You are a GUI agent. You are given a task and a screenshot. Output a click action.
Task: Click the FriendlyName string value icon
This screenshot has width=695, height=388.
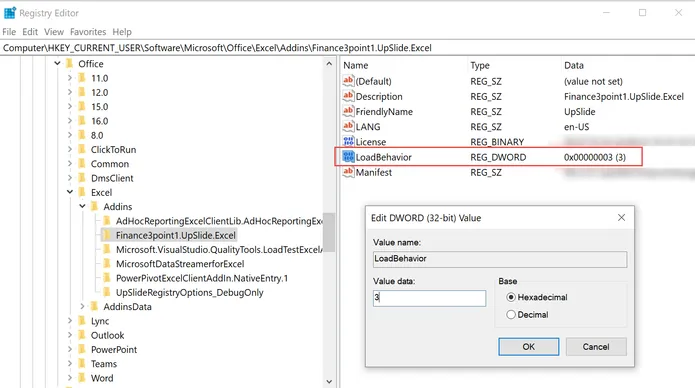(x=348, y=111)
